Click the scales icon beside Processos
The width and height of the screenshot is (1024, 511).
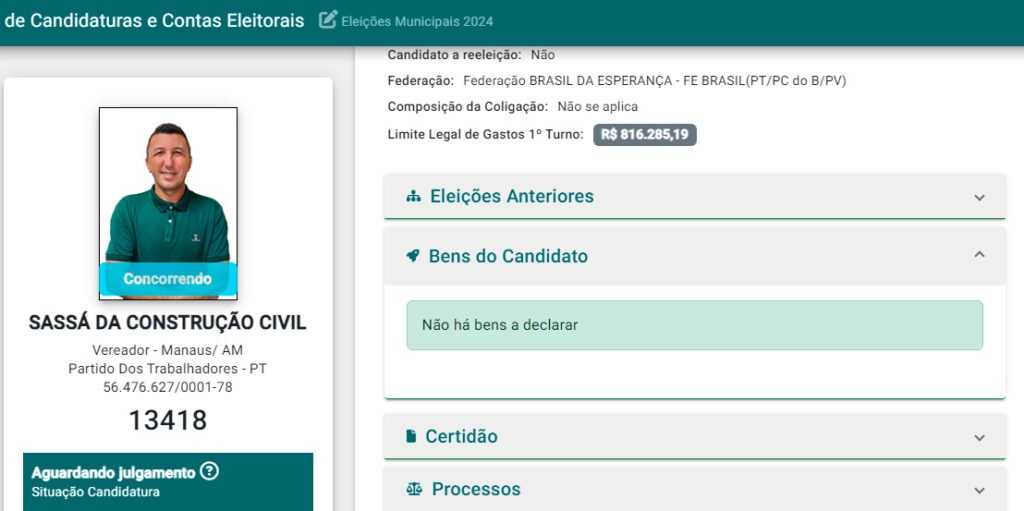[414, 490]
